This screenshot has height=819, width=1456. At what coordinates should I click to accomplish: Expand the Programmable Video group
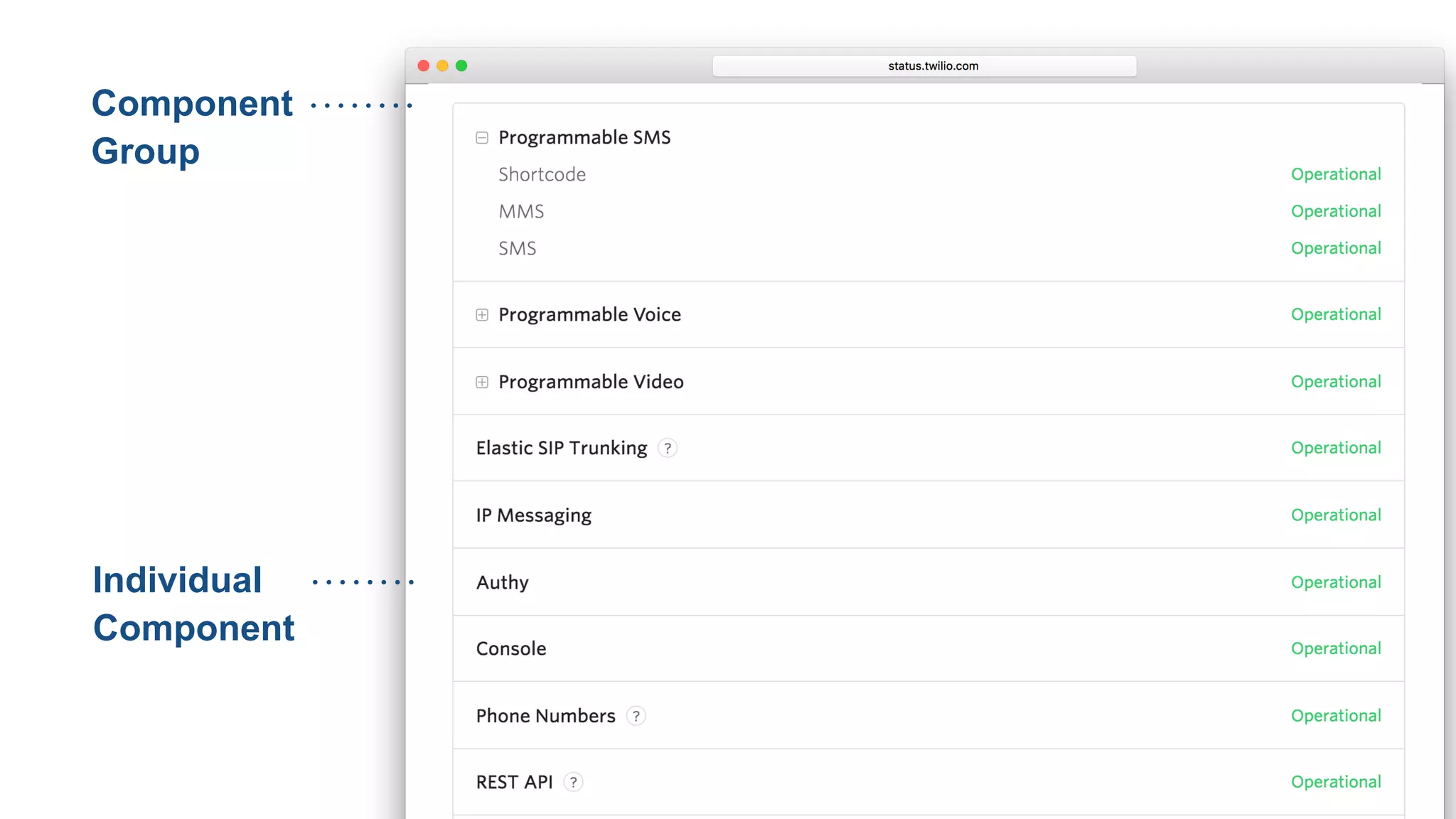482,382
